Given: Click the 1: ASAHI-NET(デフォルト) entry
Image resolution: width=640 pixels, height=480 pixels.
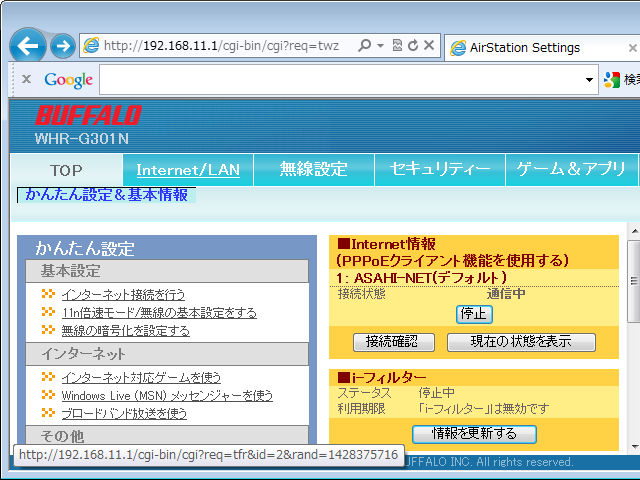Looking at the screenshot, I should [421, 278].
